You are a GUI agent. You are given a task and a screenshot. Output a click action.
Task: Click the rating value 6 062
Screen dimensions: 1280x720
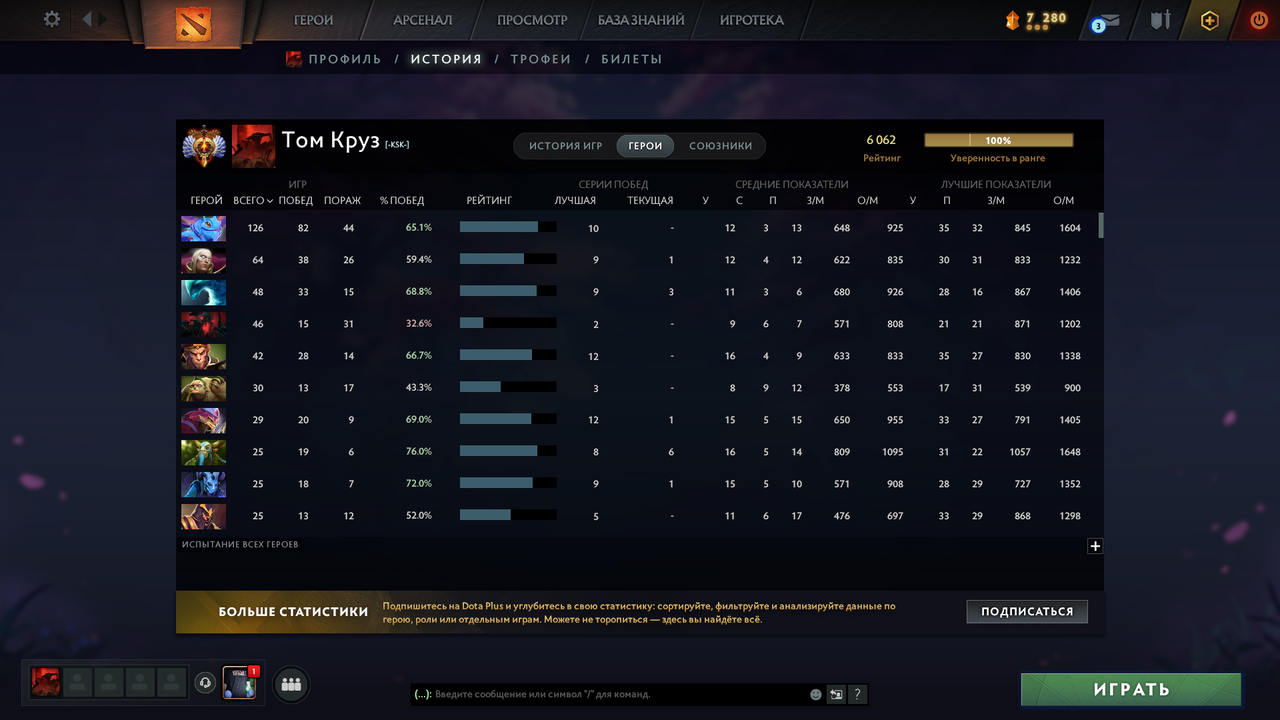881,140
